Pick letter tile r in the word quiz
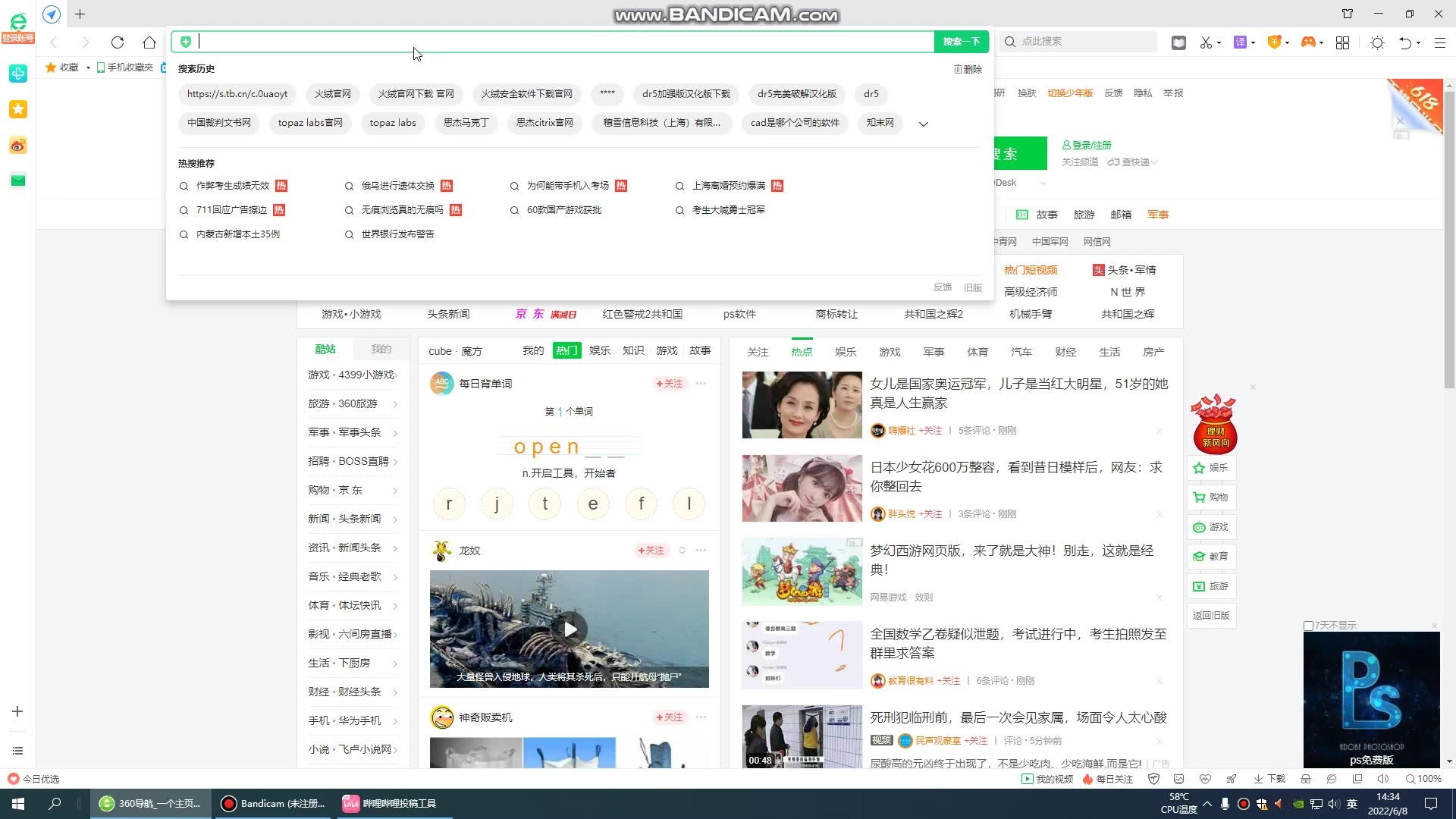The height and width of the screenshot is (819, 1456). click(x=449, y=504)
